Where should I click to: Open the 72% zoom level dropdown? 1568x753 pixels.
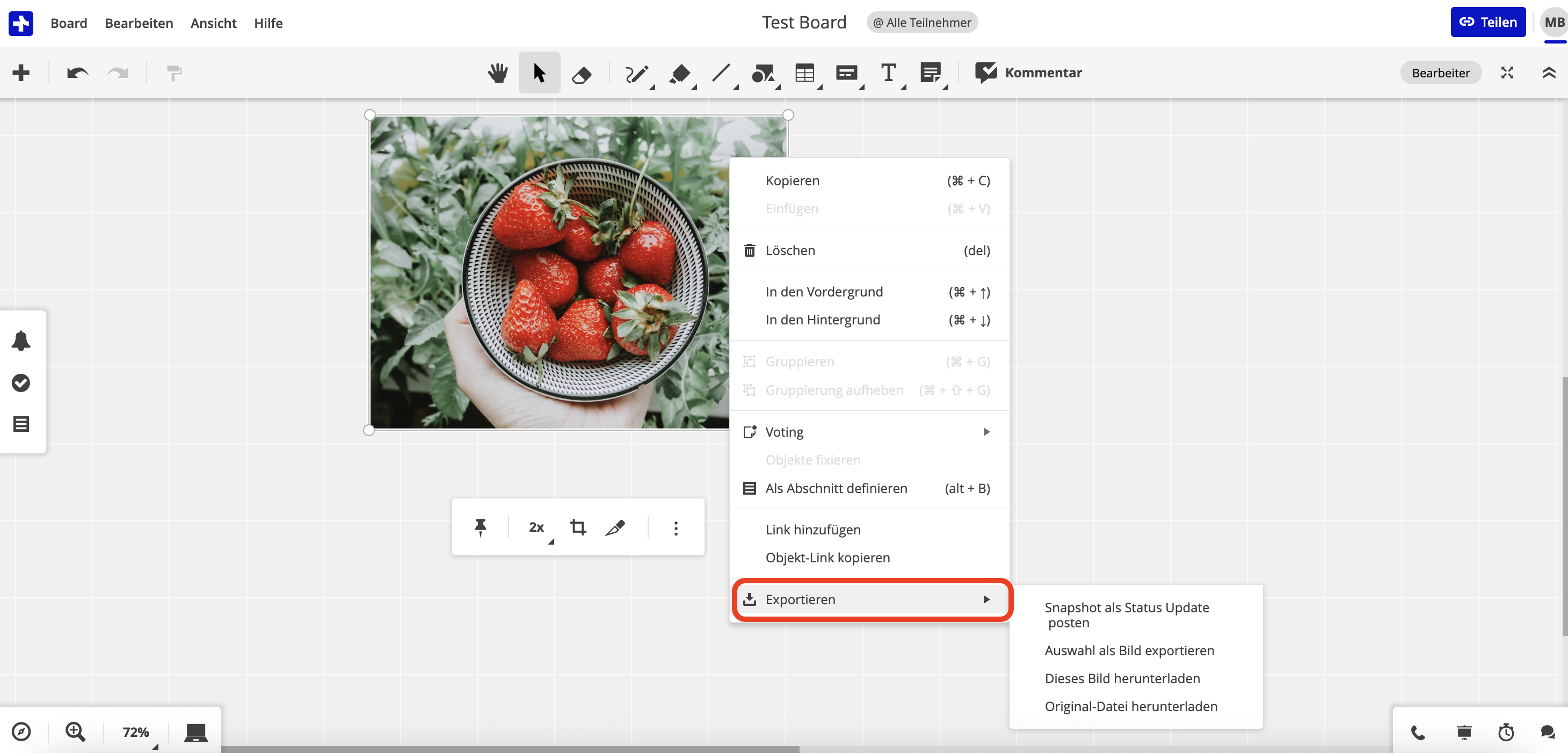coord(136,732)
